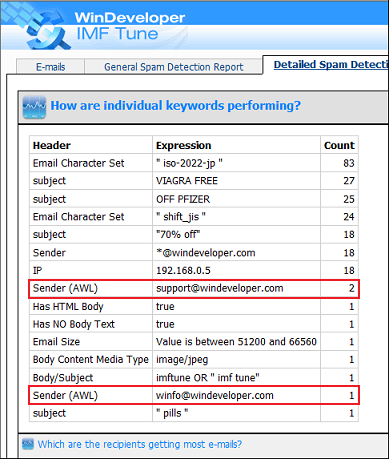Image resolution: width=389 pixels, height=459 pixels.
Task: Click the WinDeveloper title text in banner
Action: click(x=130, y=17)
